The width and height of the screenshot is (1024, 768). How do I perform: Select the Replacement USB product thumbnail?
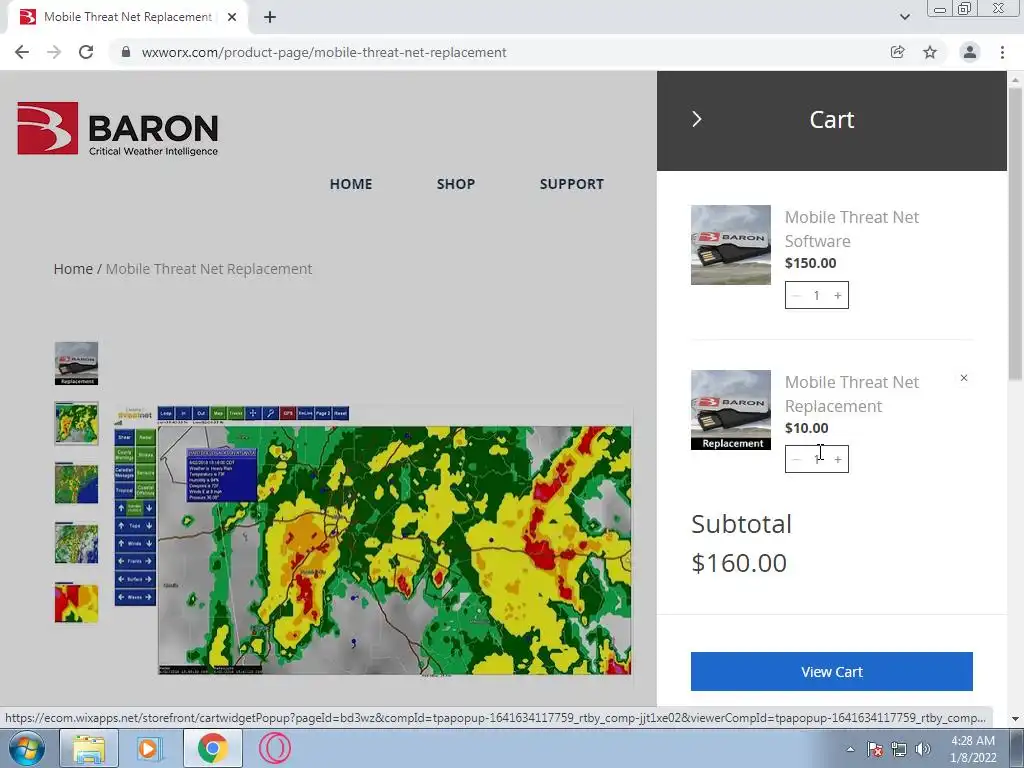pyautogui.click(x=76, y=363)
